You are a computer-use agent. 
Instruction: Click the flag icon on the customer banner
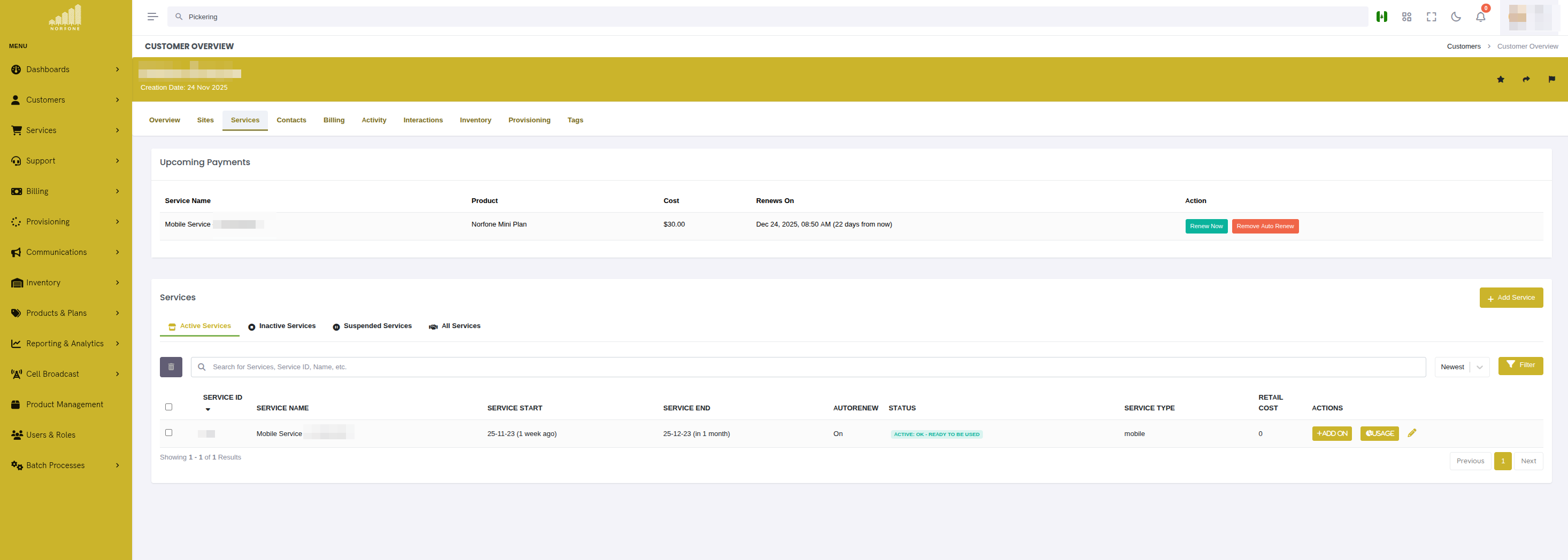click(1551, 79)
